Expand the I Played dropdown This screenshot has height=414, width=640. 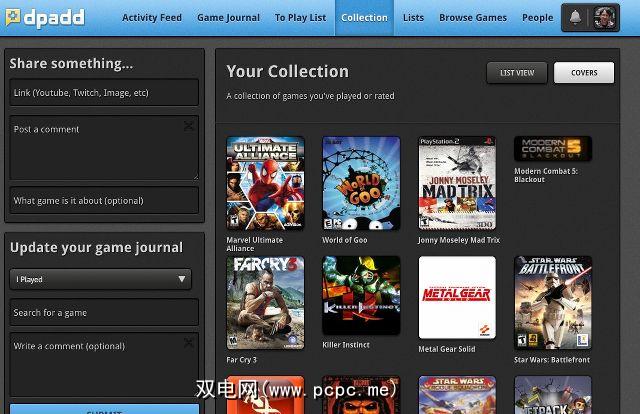coord(100,279)
